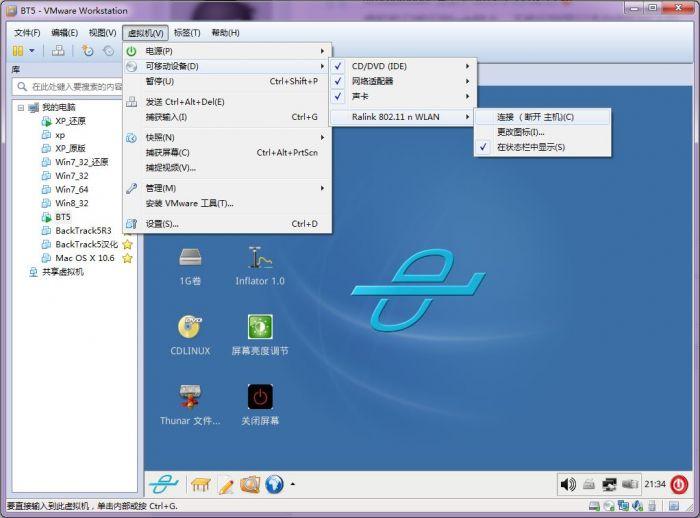Open the 编辑(E) menu
The image size is (700, 518).
(x=65, y=33)
